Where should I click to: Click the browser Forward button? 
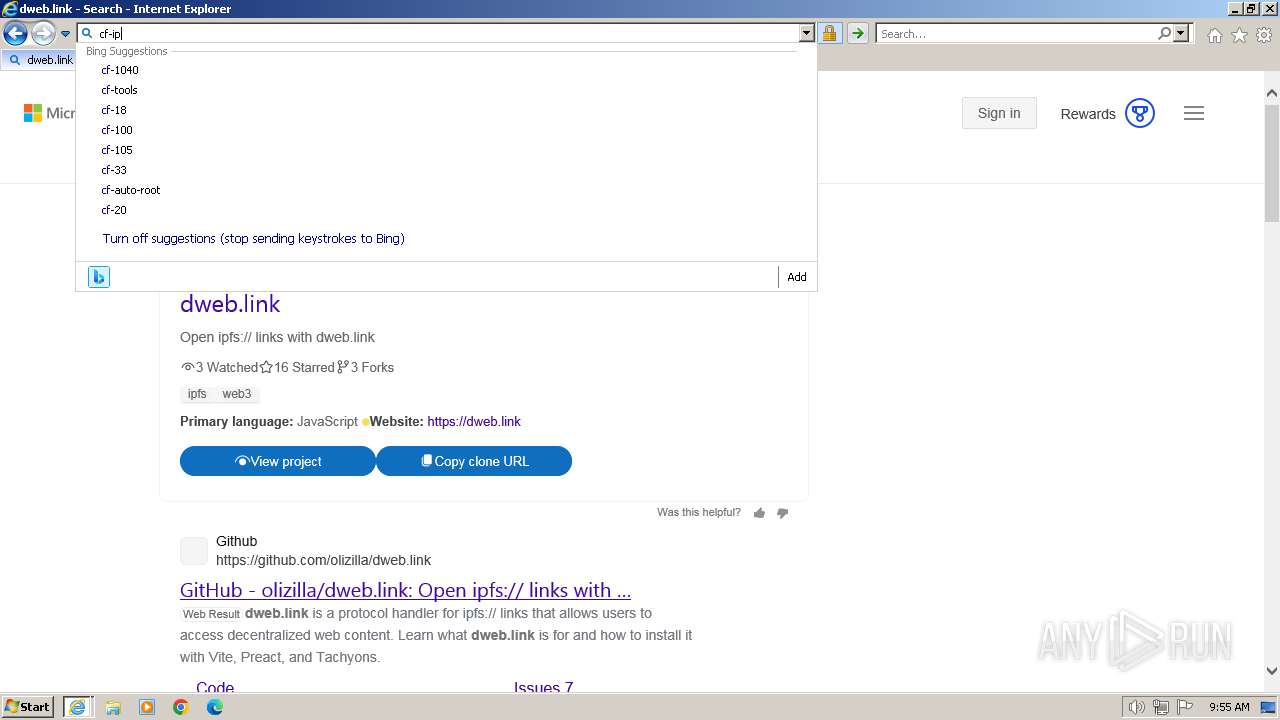pyautogui.click(x=43, y=34)
